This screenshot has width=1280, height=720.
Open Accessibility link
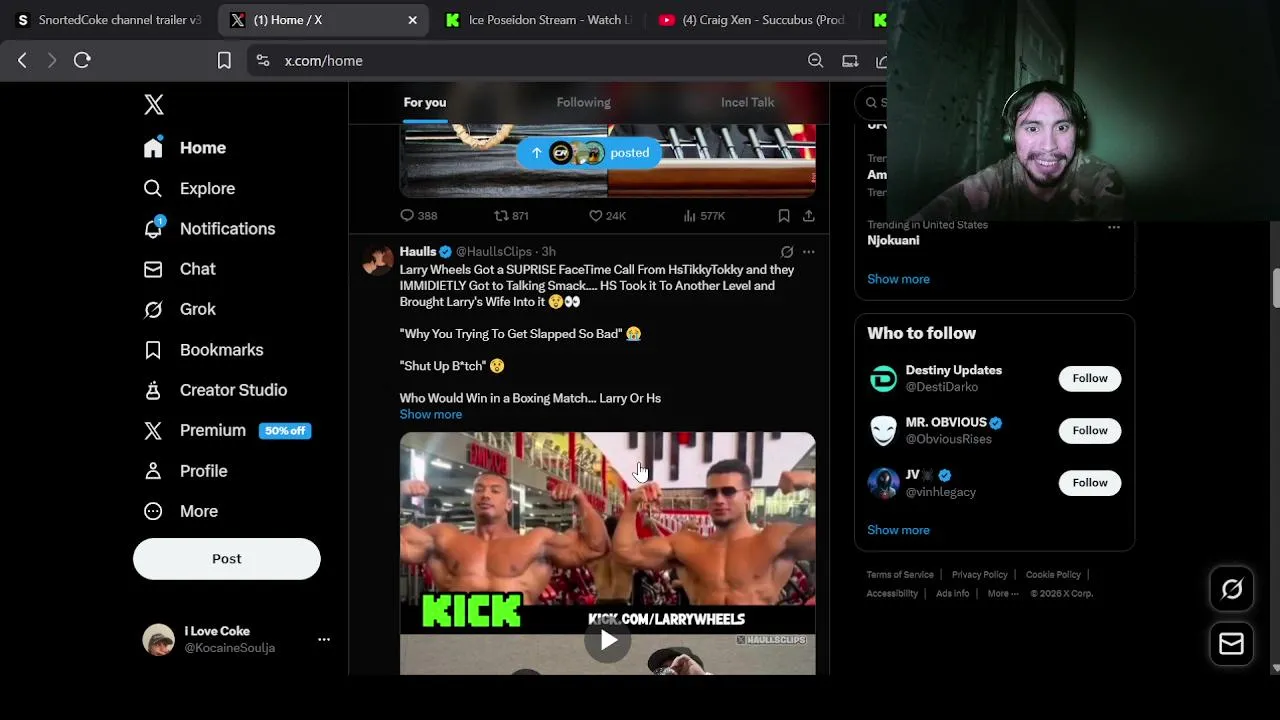click(892, 593)
